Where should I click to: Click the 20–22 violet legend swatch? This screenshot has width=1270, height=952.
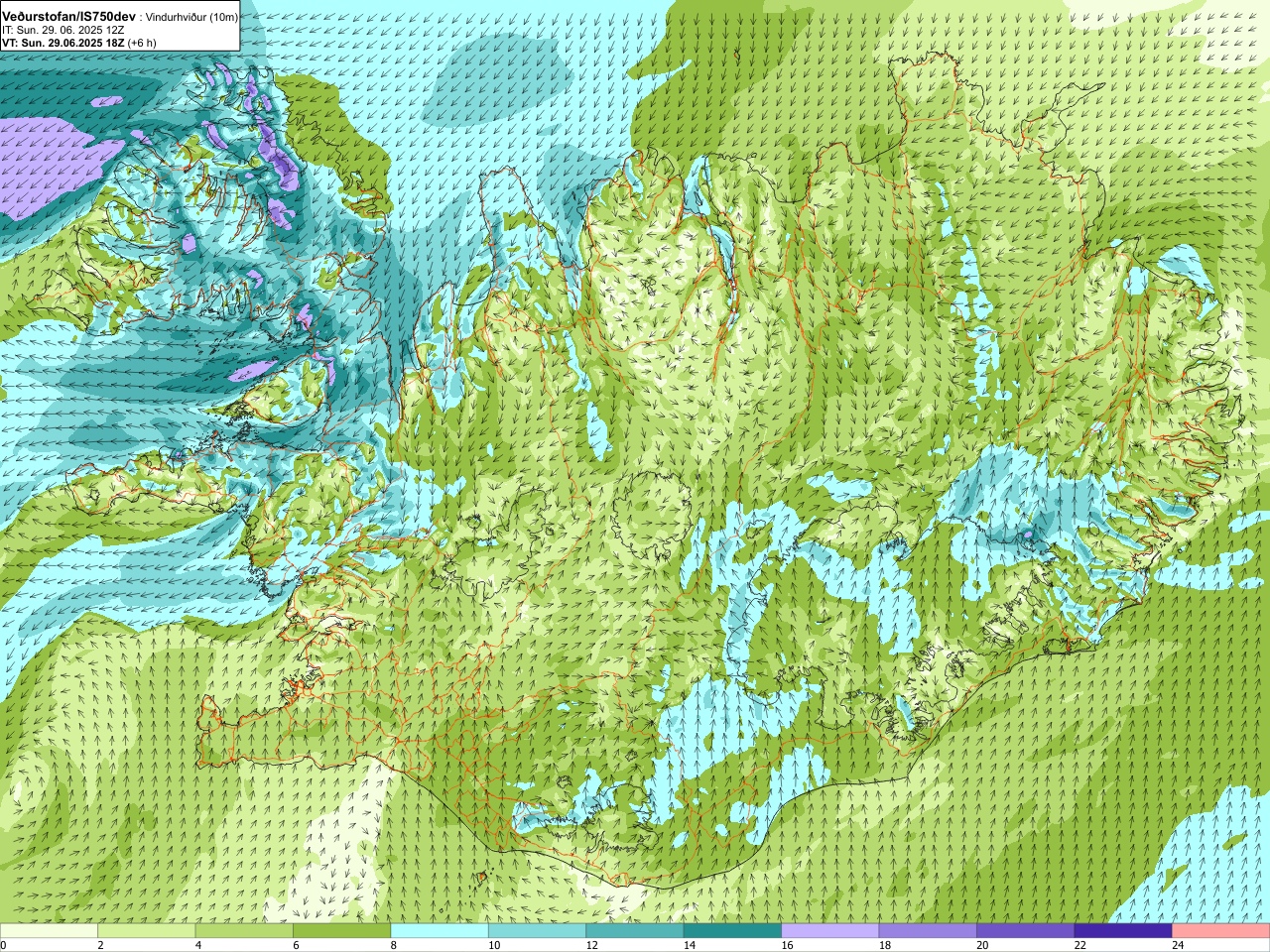(x=1026, y=931)
